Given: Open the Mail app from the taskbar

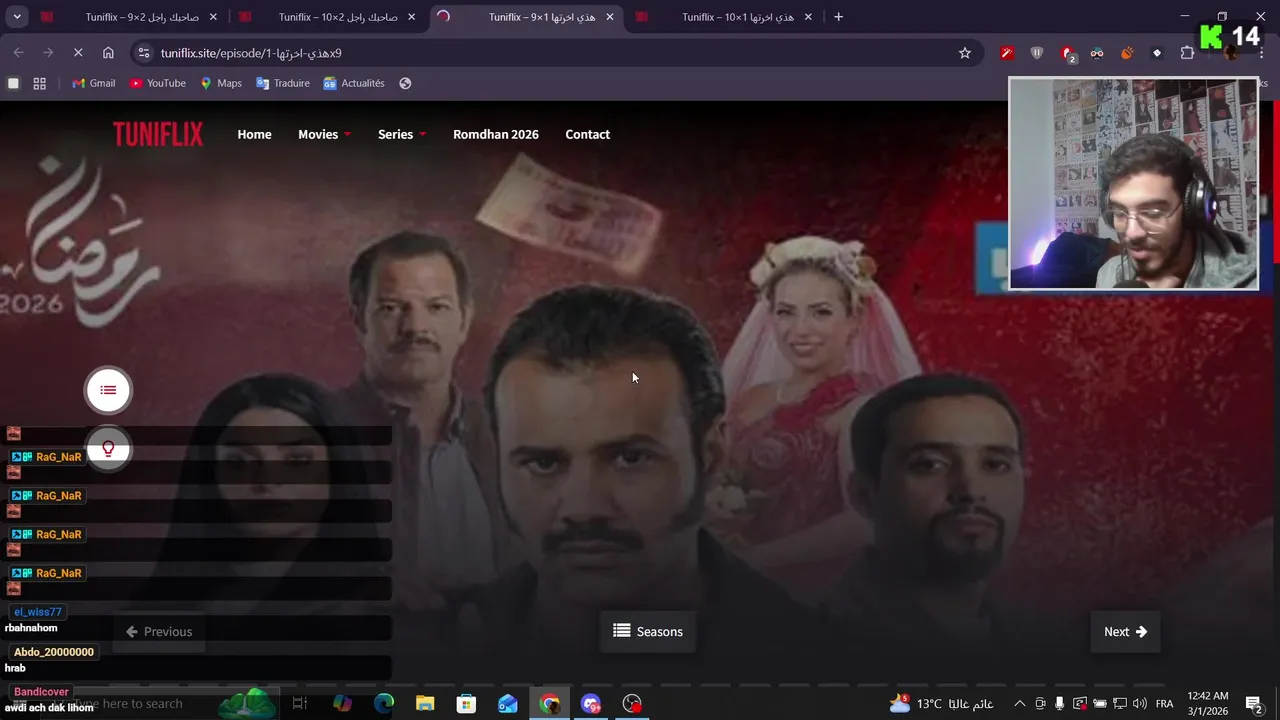Looking at the screenshot, I should (x=508, y=704).
